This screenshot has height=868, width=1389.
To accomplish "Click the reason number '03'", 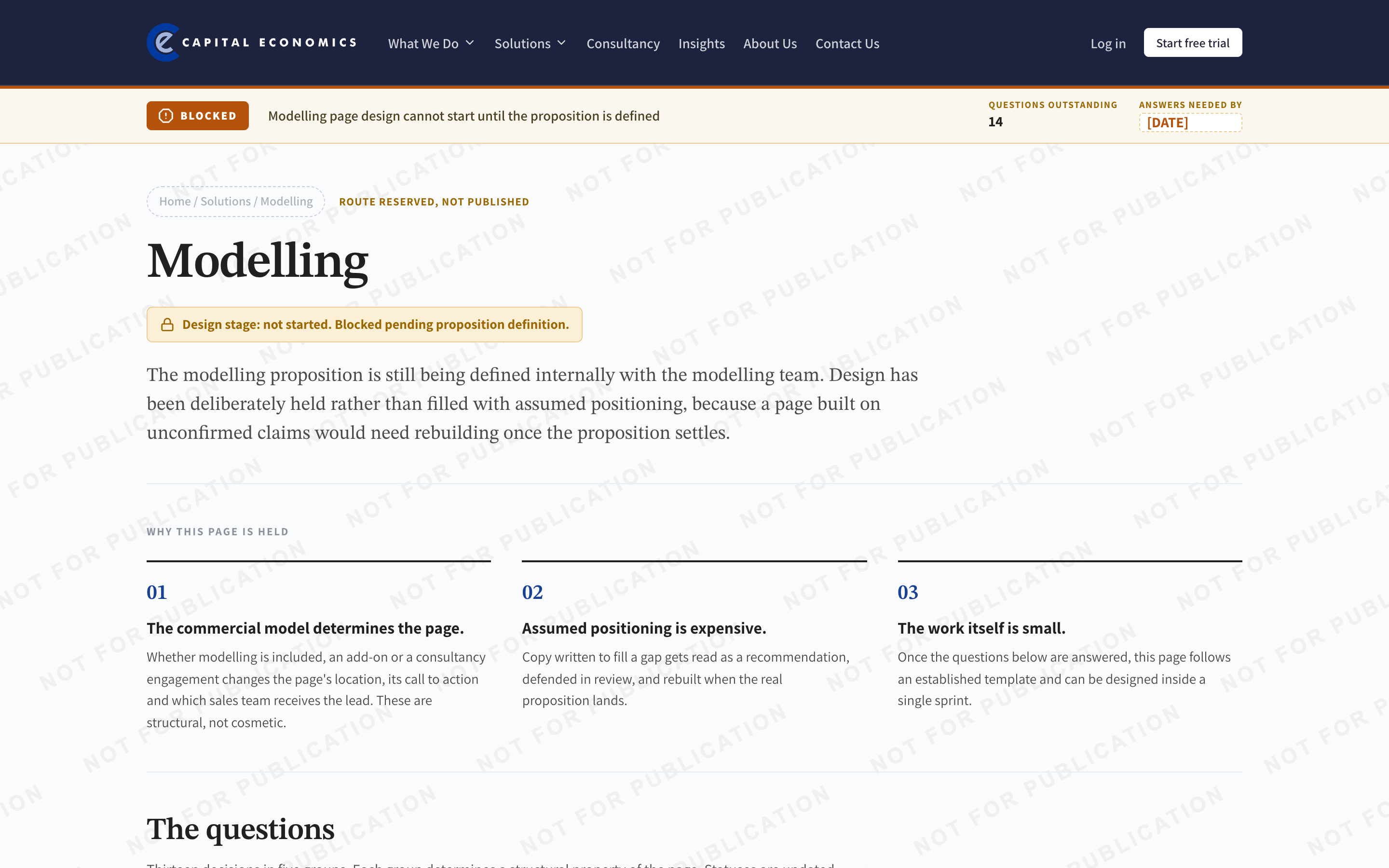I will point(908,593).
